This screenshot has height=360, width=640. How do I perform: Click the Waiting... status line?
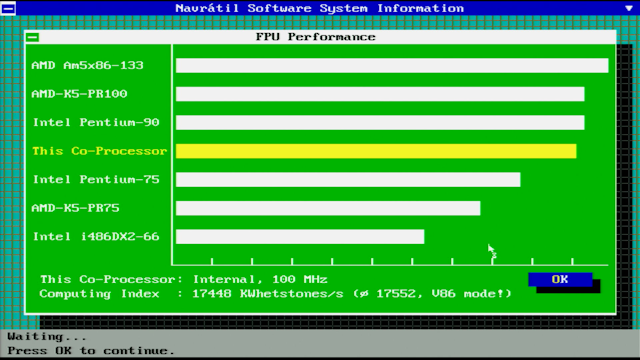point(47,337)
